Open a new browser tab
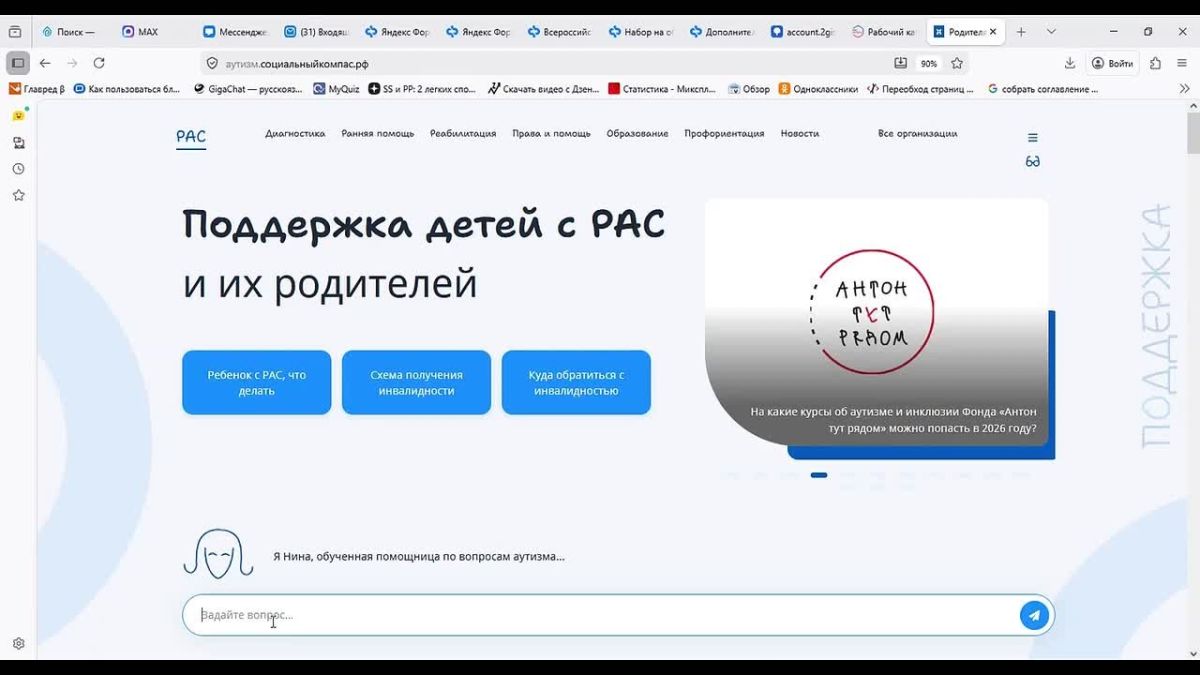This screenshot has height=675, width=1200. 1021,32
